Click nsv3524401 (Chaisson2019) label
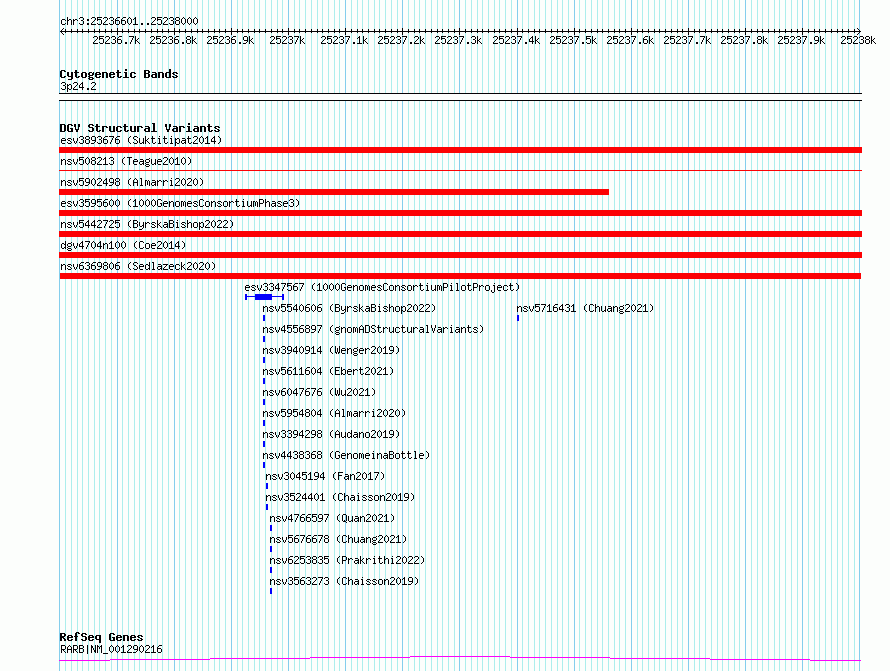Screen dimensions: 890x671 click(340, 497)
